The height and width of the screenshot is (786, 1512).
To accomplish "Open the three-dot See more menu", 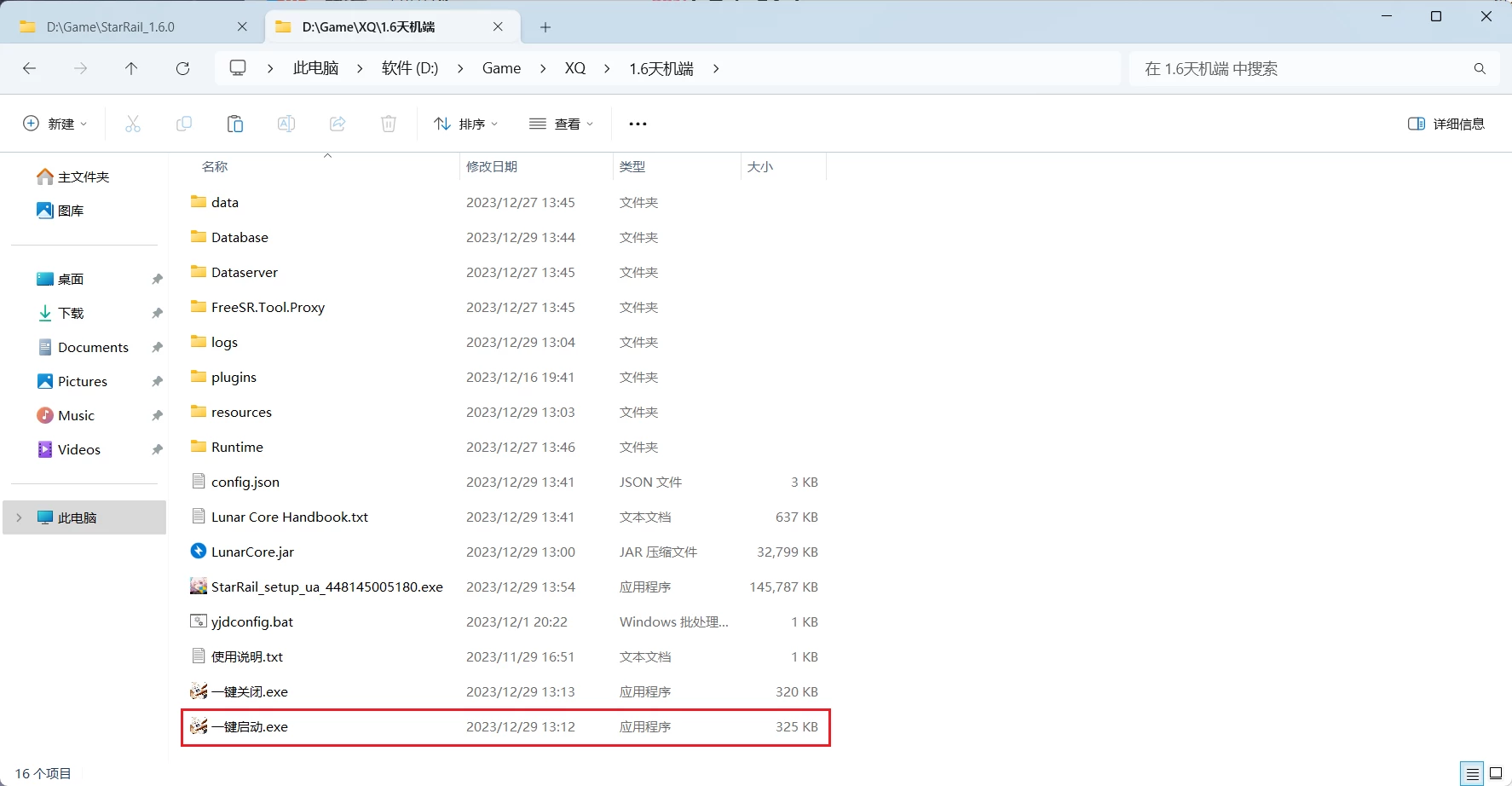I will 638,124.
